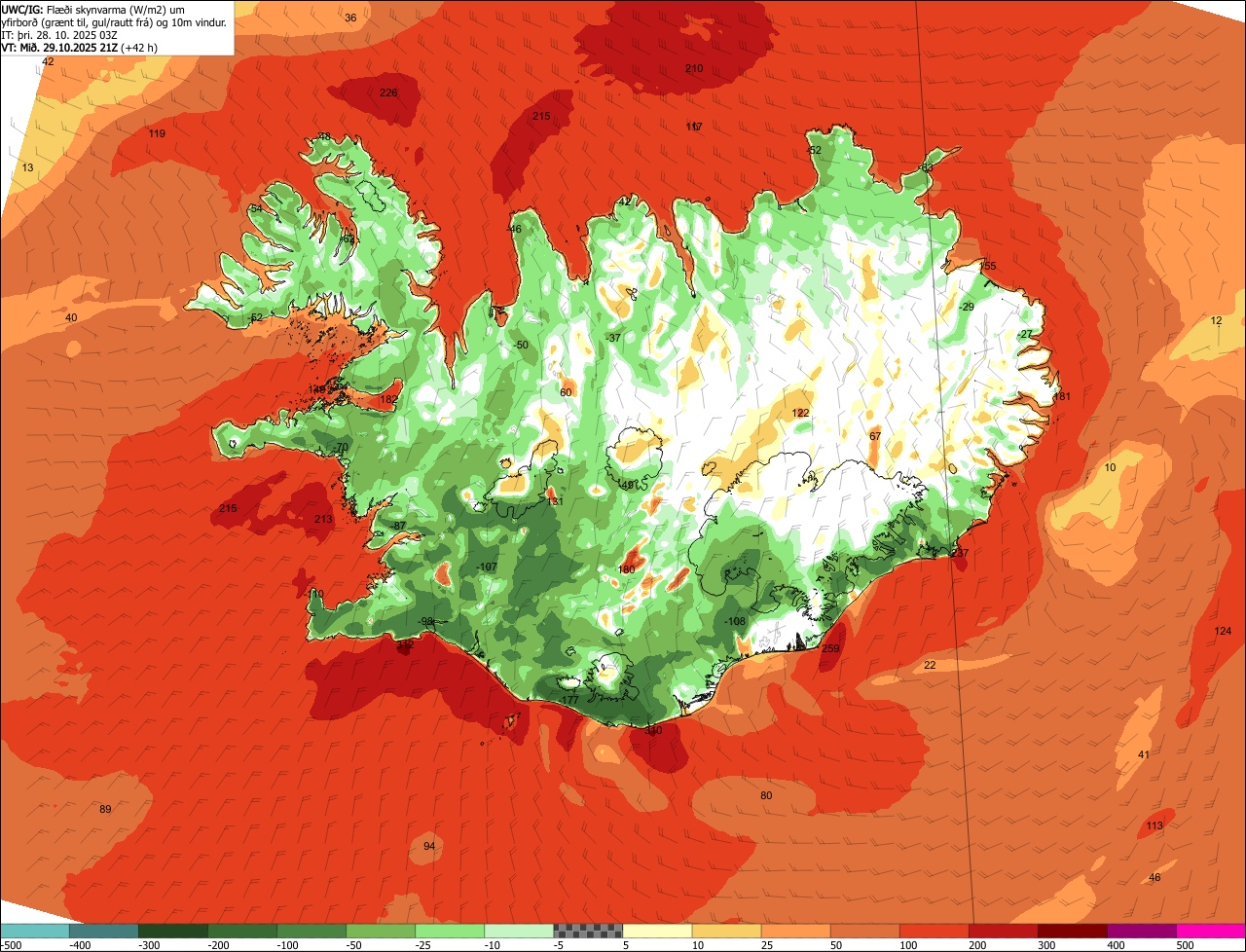Click the map value 94

(x=429, y=846)
